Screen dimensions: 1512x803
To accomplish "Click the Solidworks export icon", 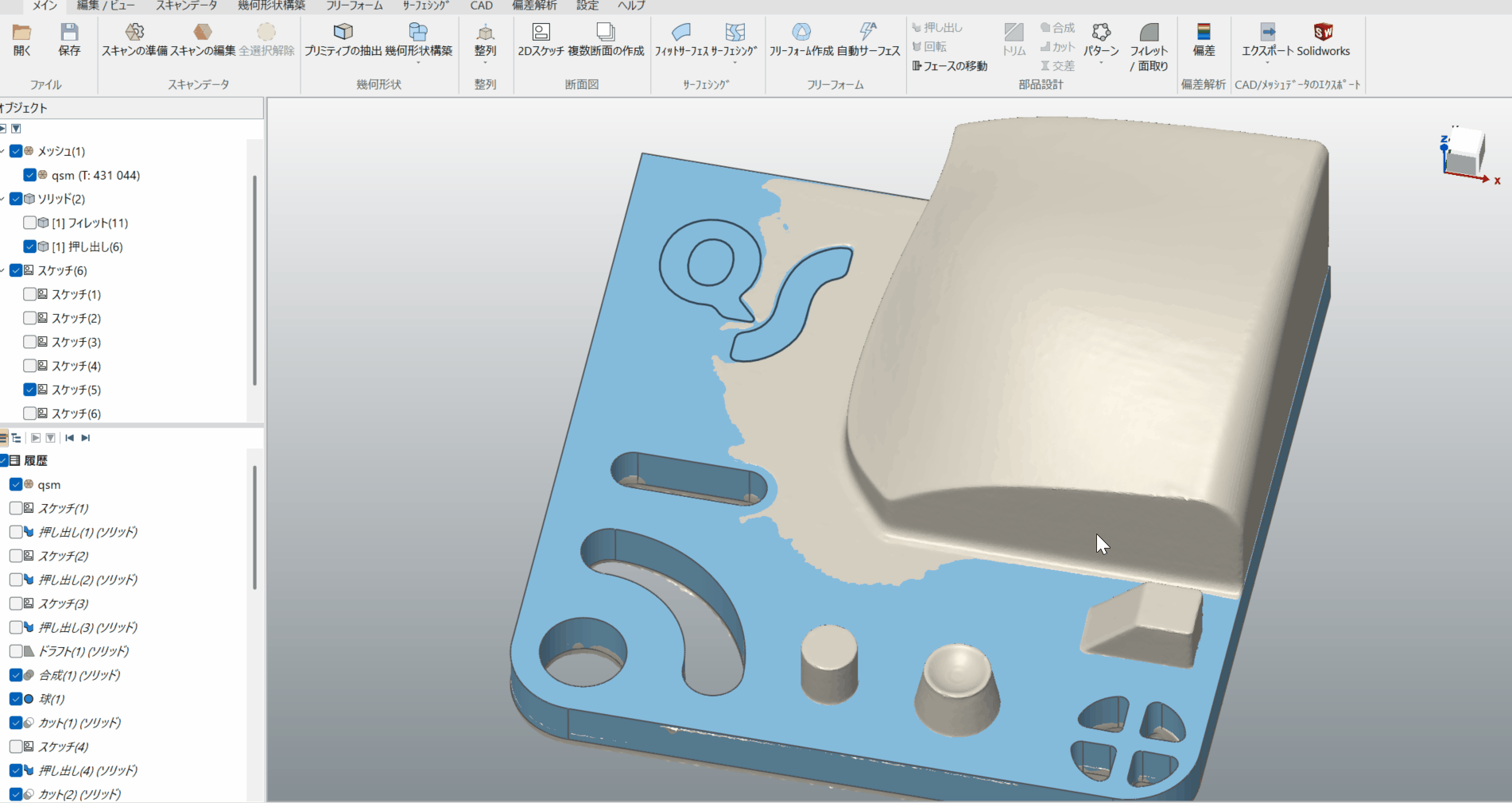I will (x=1323, y=33).
